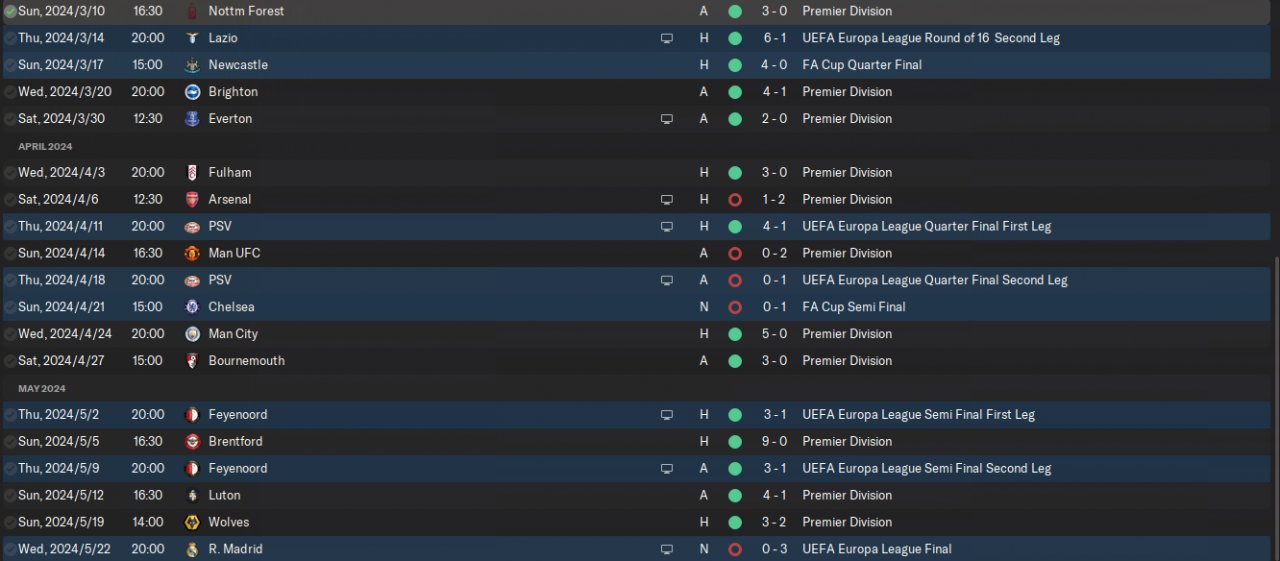Open UEFA Europa League Final competition
The width and height of the screenshot is (1280, 561).
[877, 549]
